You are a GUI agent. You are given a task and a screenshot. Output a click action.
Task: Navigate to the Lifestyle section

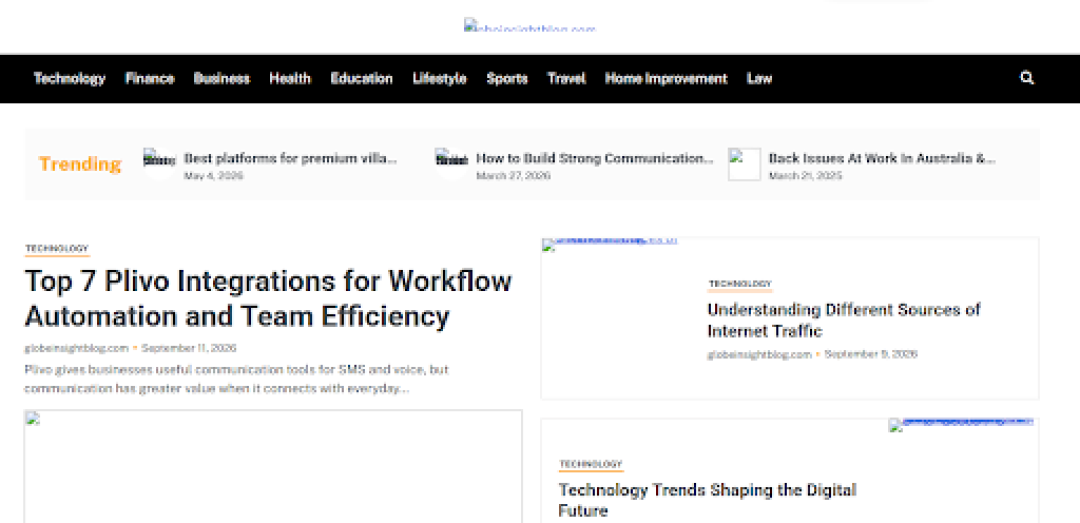(x=439, y=79)
